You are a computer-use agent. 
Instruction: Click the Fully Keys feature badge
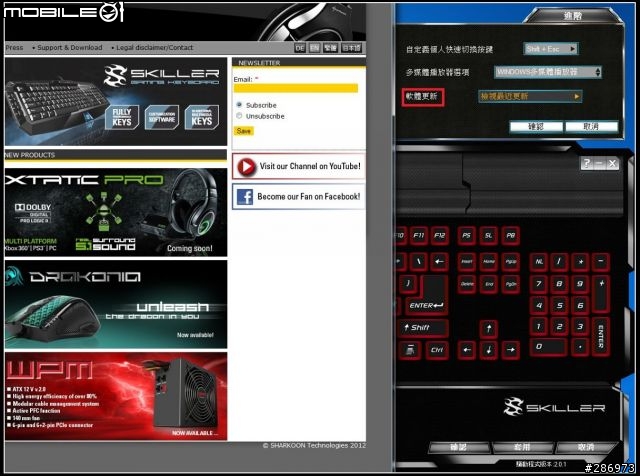click(x=122, y=117)
